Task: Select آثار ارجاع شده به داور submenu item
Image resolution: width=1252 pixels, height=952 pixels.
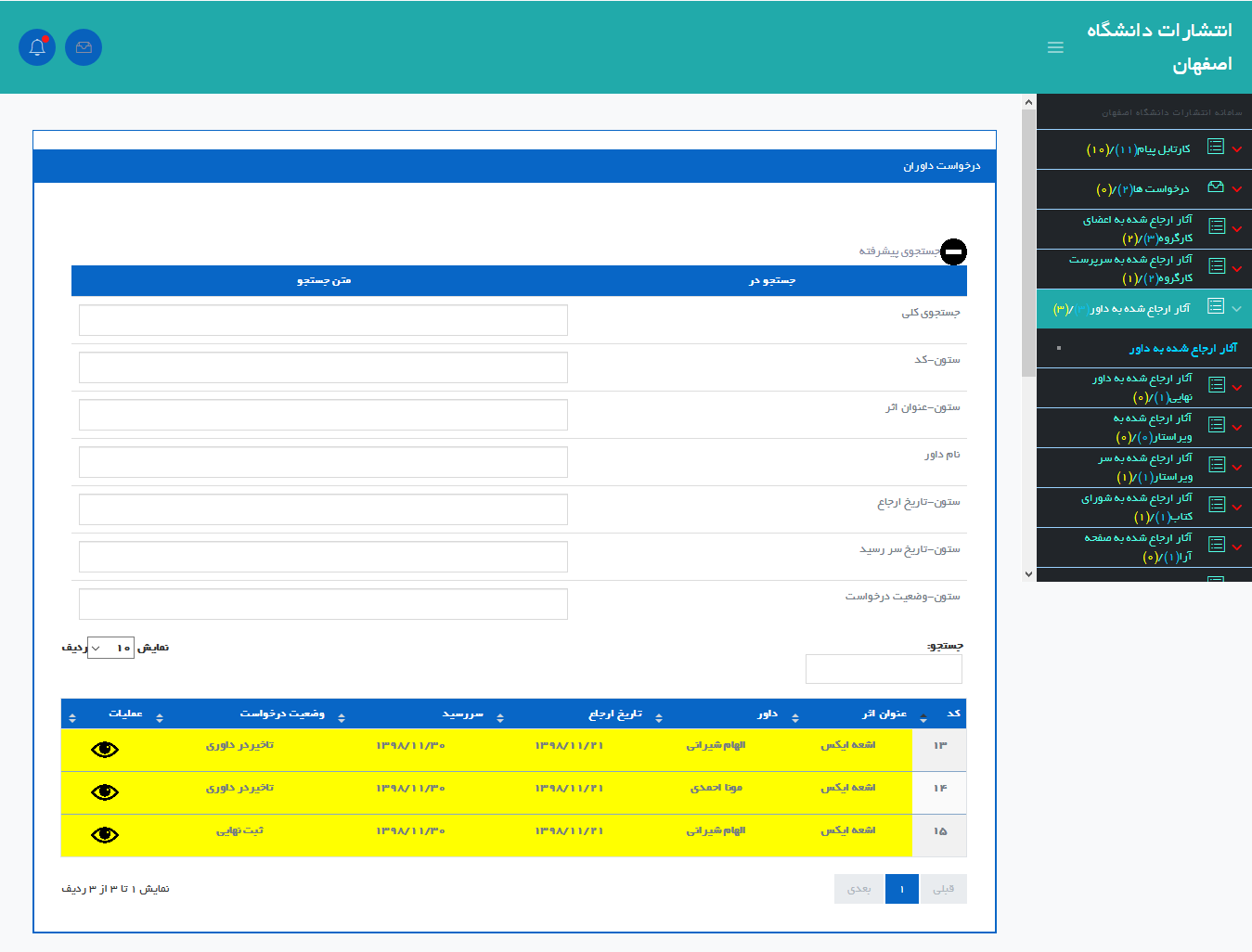Action: 1182,349
